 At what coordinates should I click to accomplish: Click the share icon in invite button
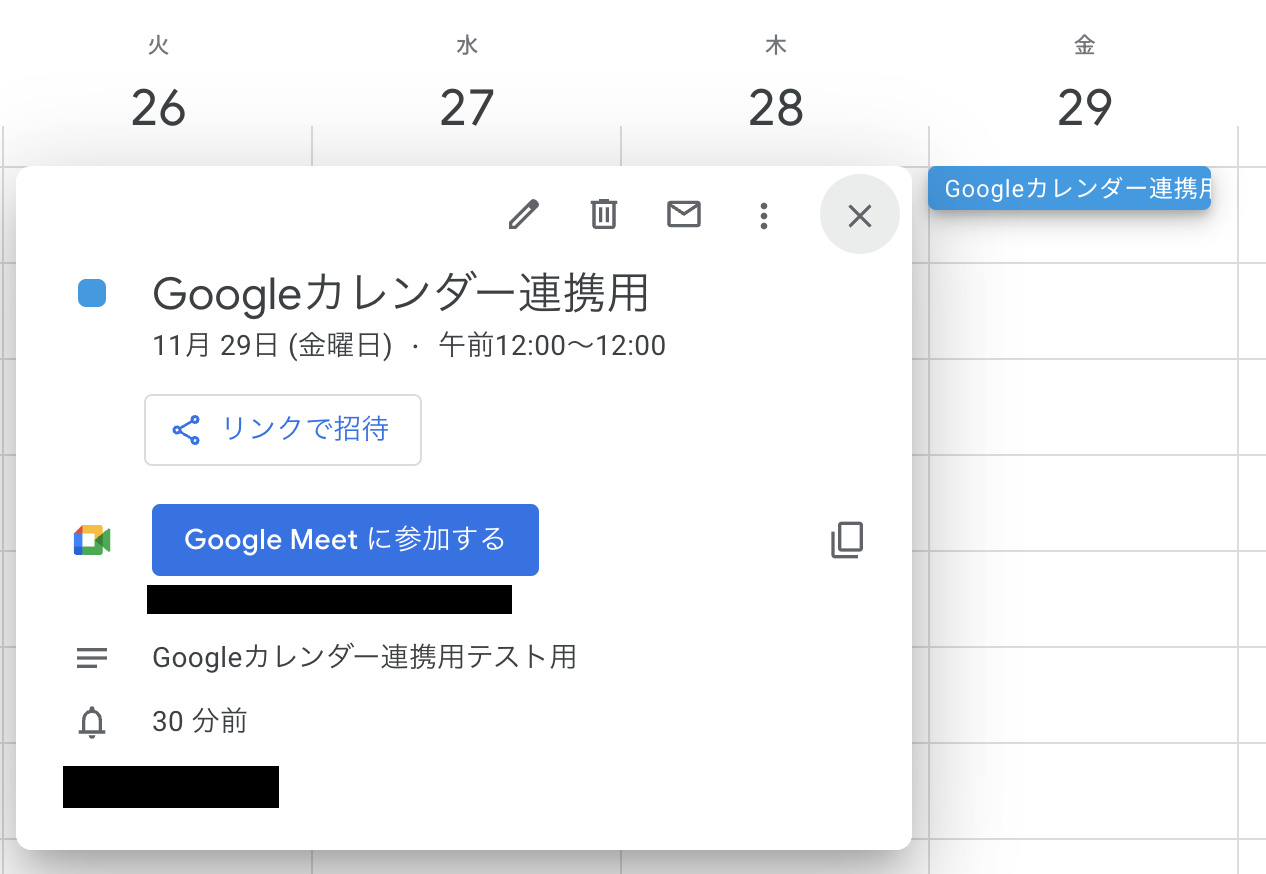(x=186, y=430)
